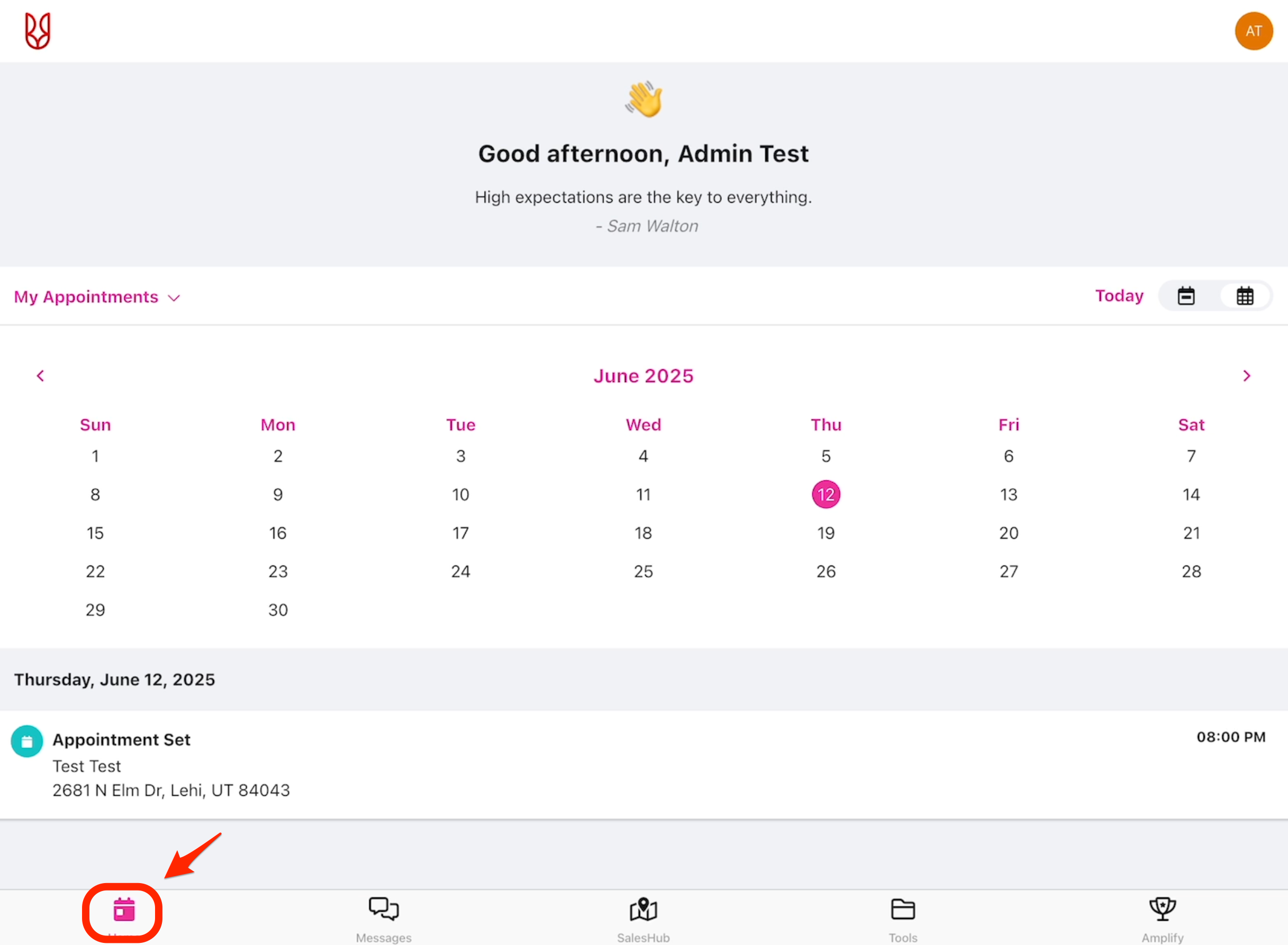Select June 1 on the calendar

coord(95,456)
